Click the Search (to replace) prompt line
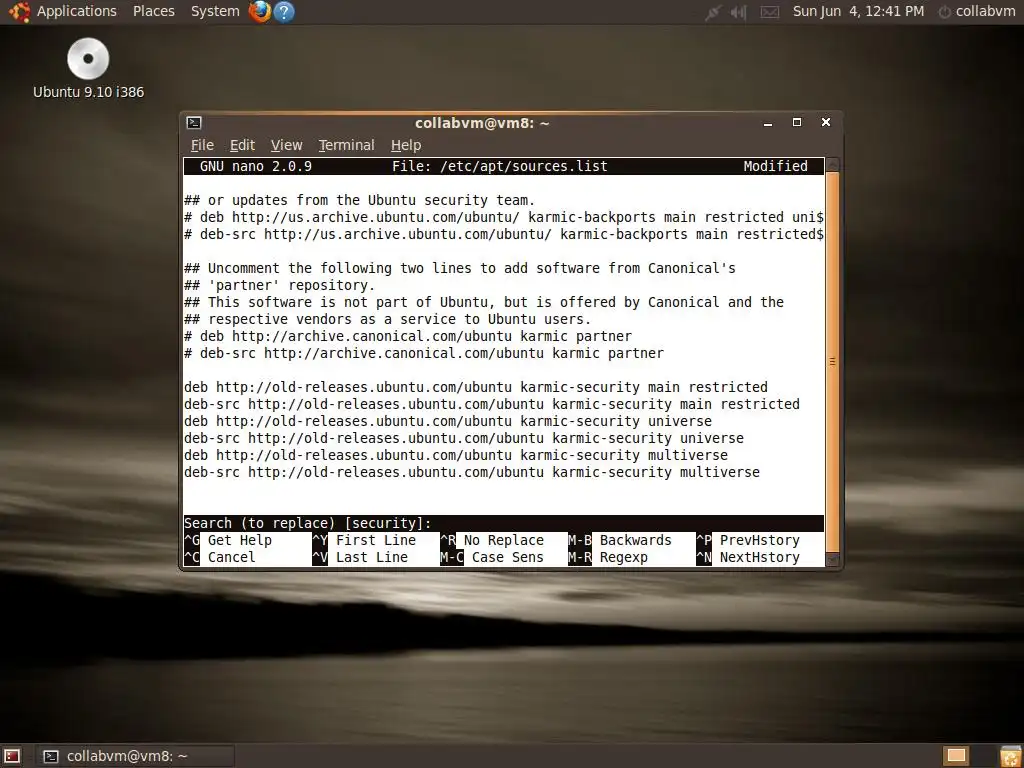This screenshot has width=1024, height=768. tap(504, 523)
